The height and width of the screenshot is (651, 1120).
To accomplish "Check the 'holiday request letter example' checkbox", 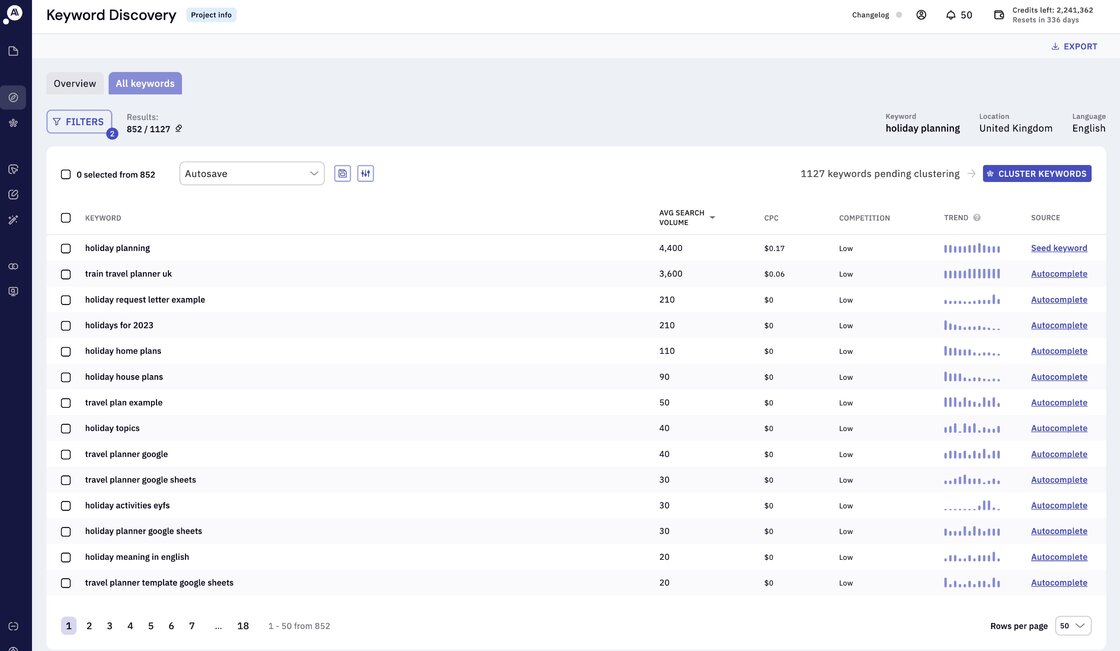I will click(x=66, y=300).
